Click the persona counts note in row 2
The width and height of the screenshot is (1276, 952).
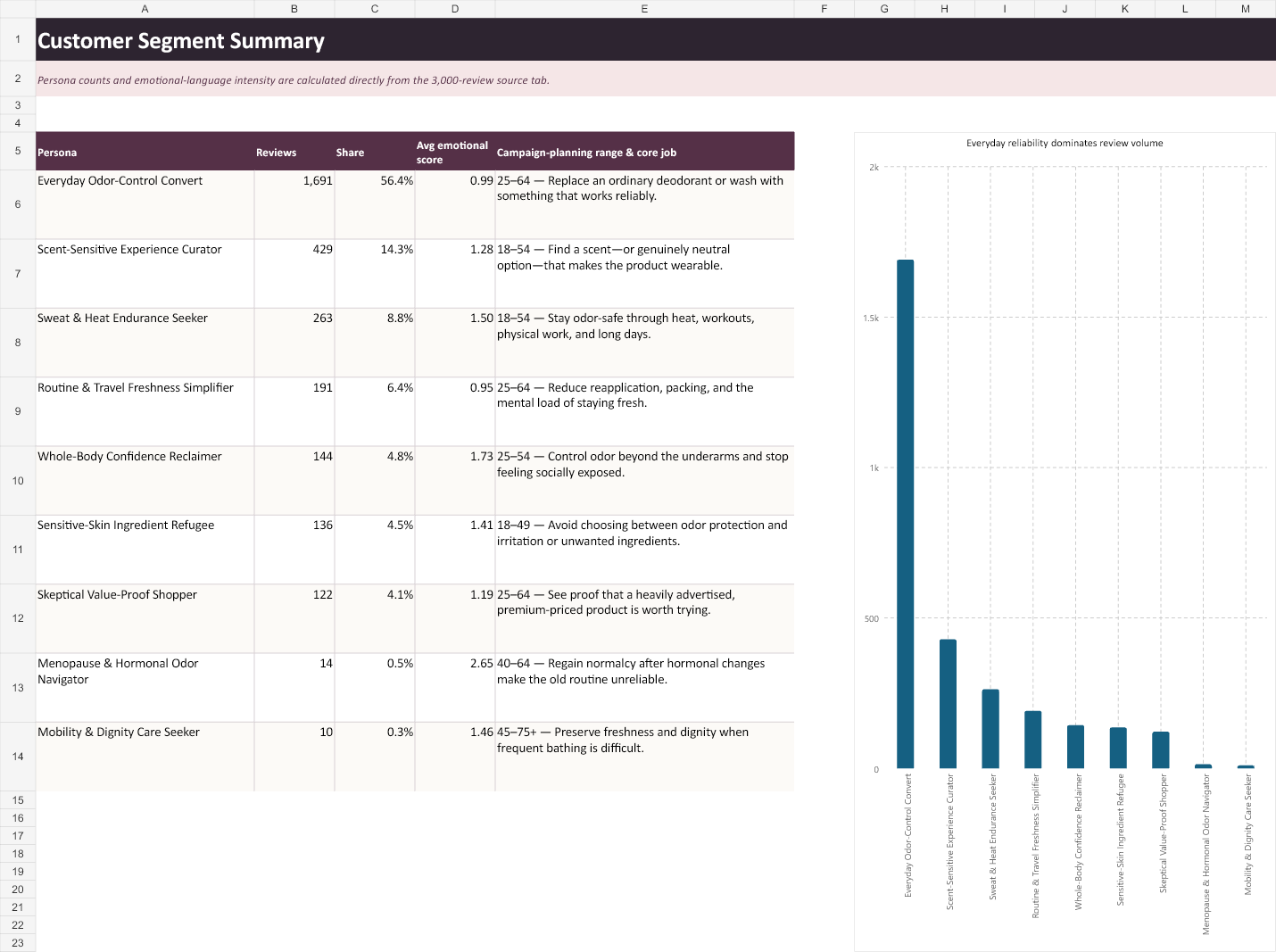[294, 80]
